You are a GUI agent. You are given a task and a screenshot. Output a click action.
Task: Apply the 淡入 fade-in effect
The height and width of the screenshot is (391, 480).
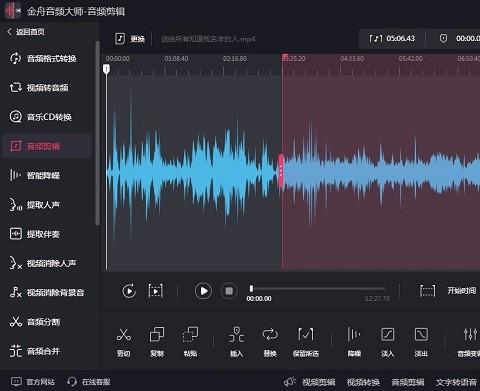pyautogui.click(x=387, y=341)
